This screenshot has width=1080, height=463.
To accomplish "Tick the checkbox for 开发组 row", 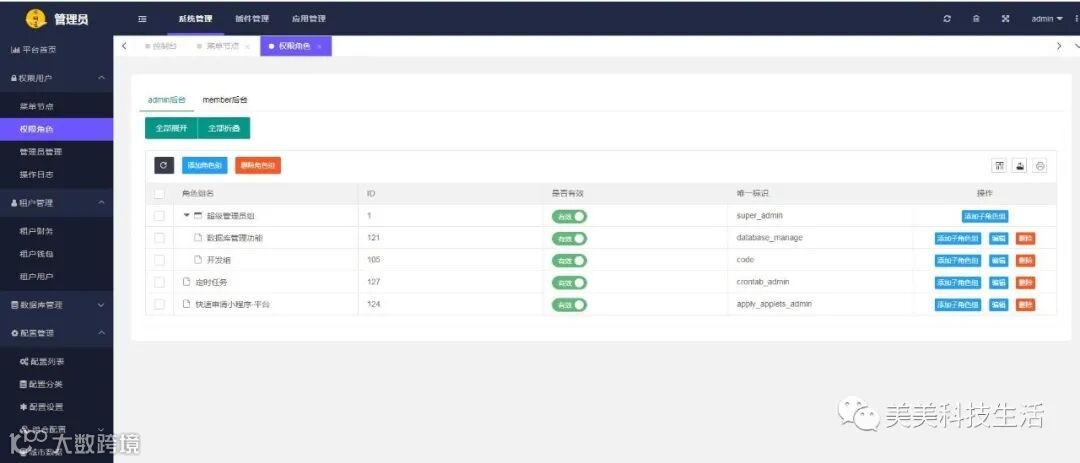I will 159,260.
